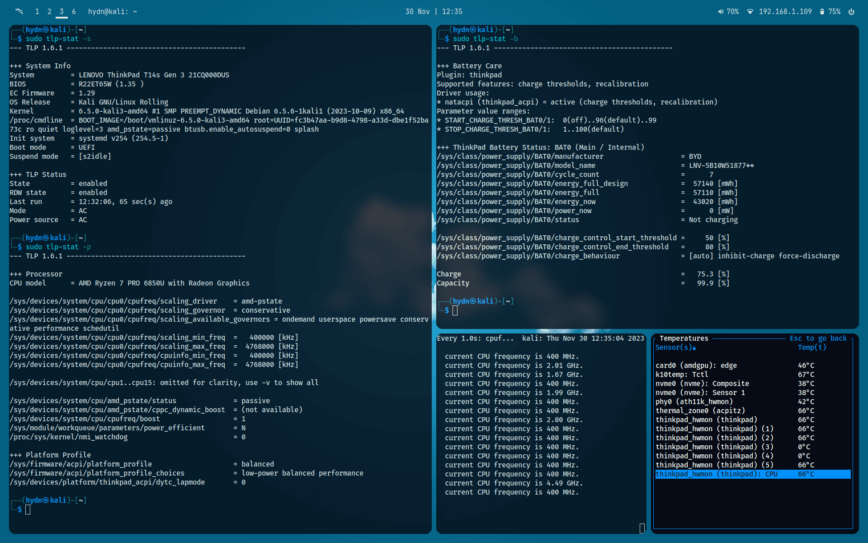Click the 'Every 1.0s: cpuf...' watch header
The height and width of the screenshot is (543, 868).
(x=475, y=338)
